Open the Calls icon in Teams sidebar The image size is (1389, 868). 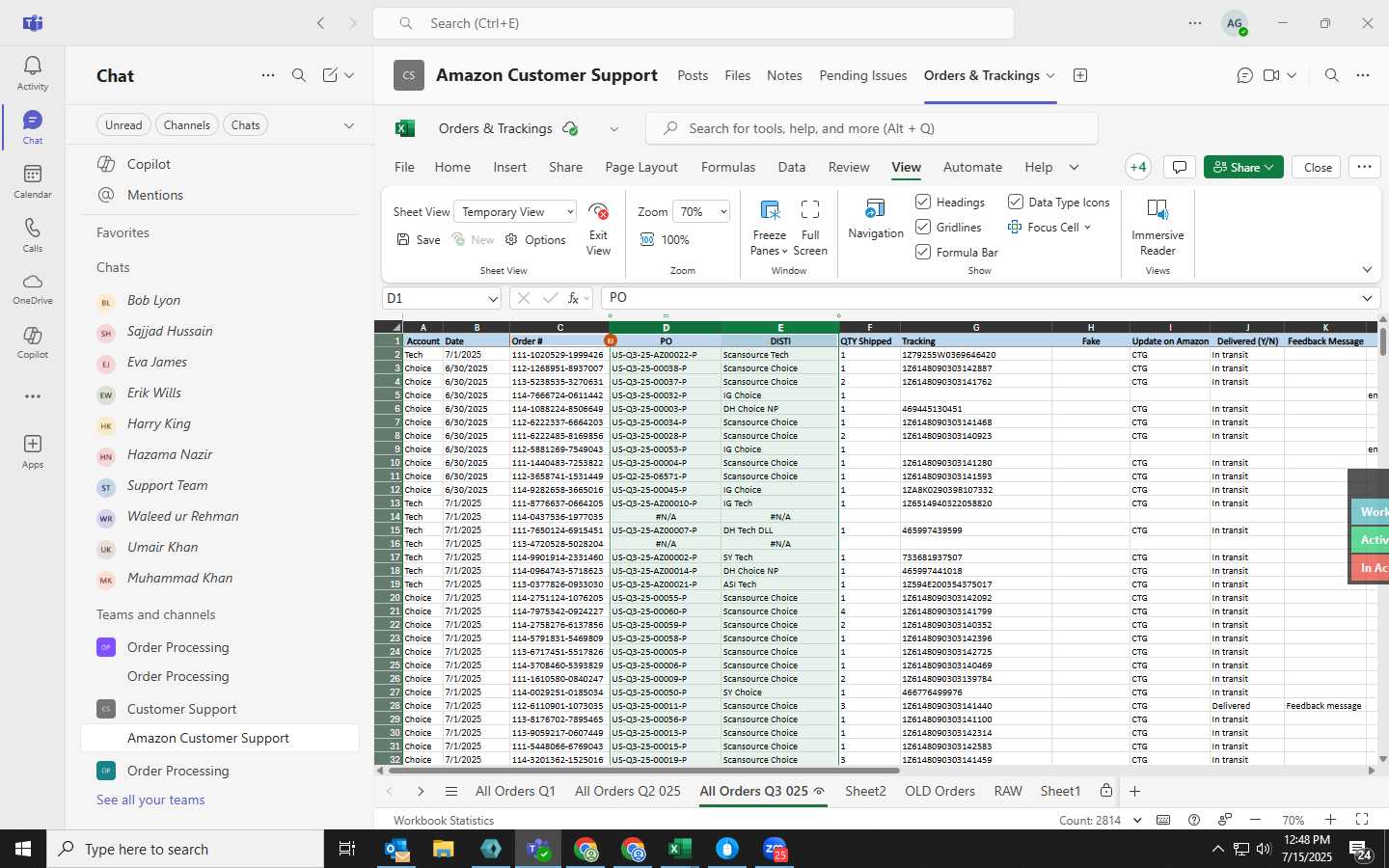(32, 235)
